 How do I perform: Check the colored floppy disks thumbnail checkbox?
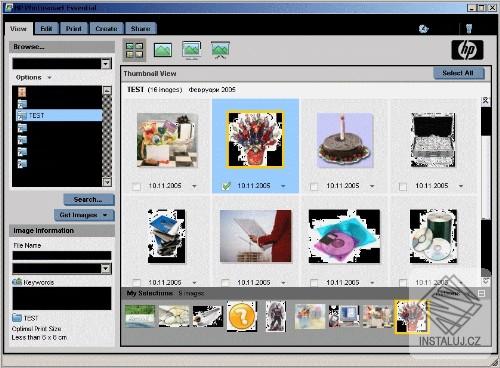pos(314,283)
